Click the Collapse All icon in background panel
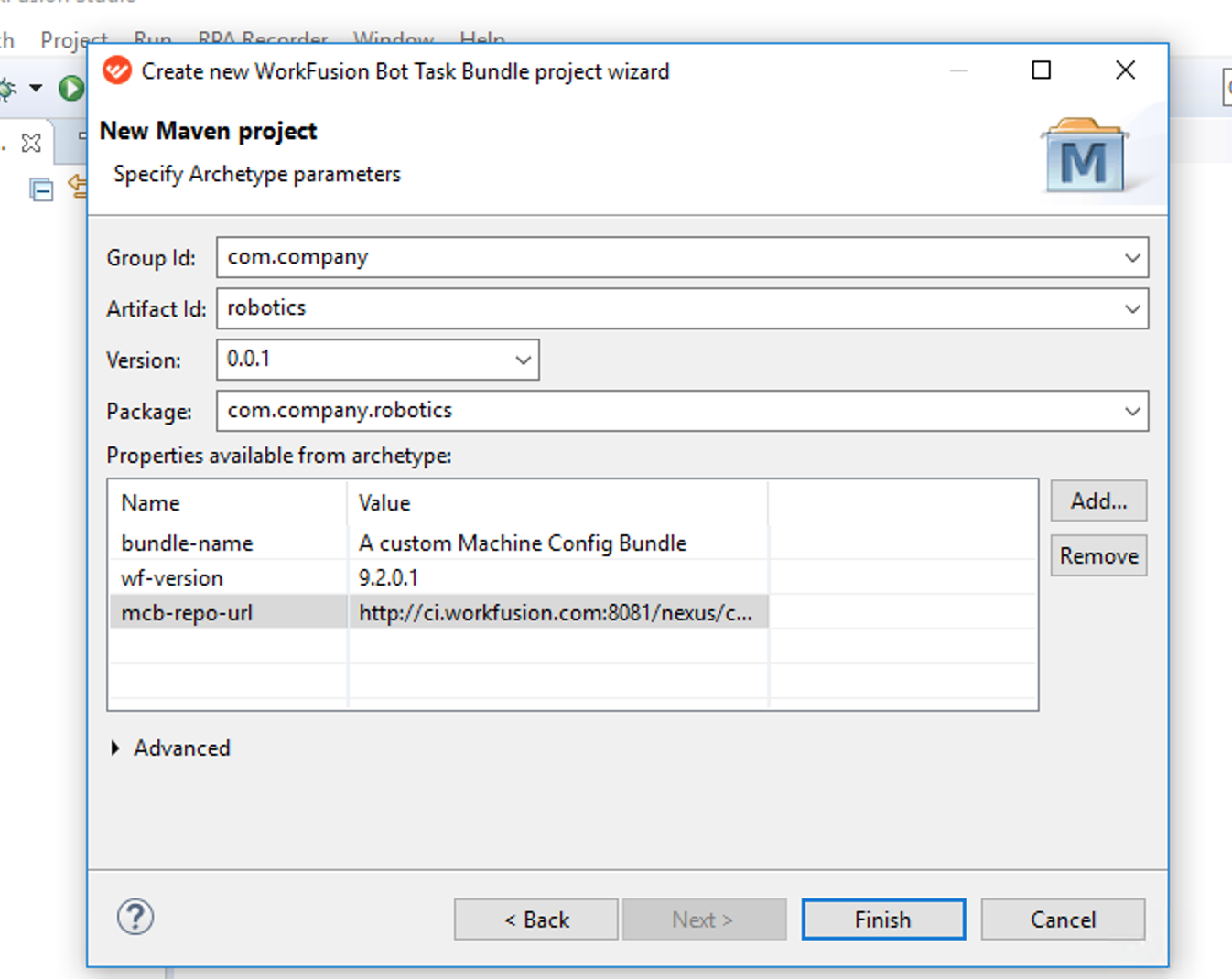This screenshot has height=979, width=1232. 41,190
